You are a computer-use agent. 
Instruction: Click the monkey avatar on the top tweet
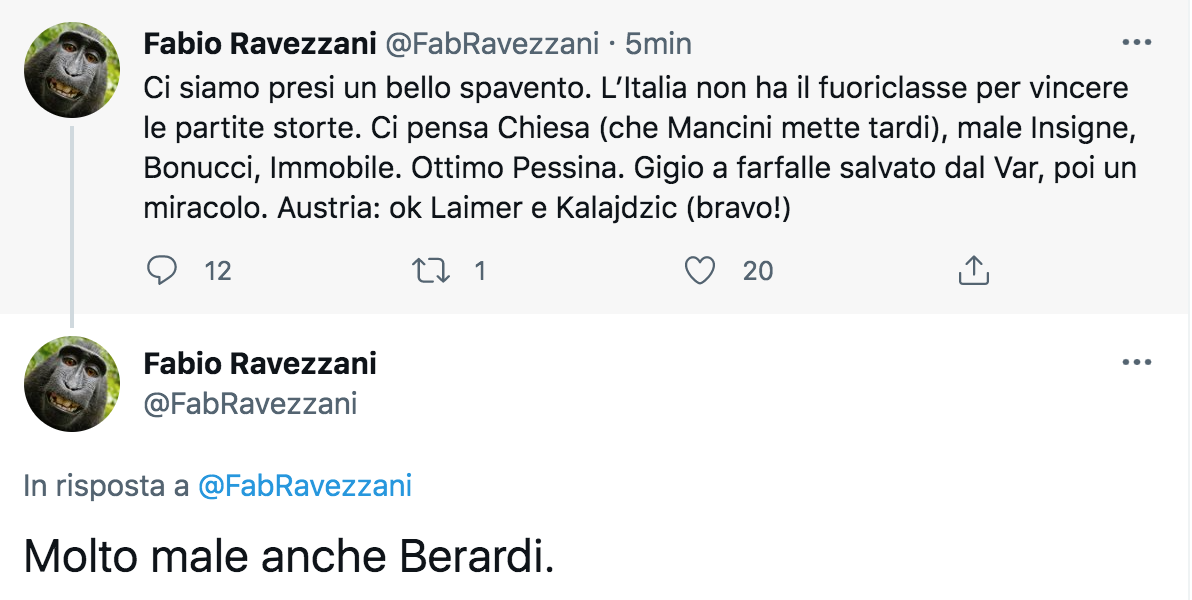pos(73,69)
